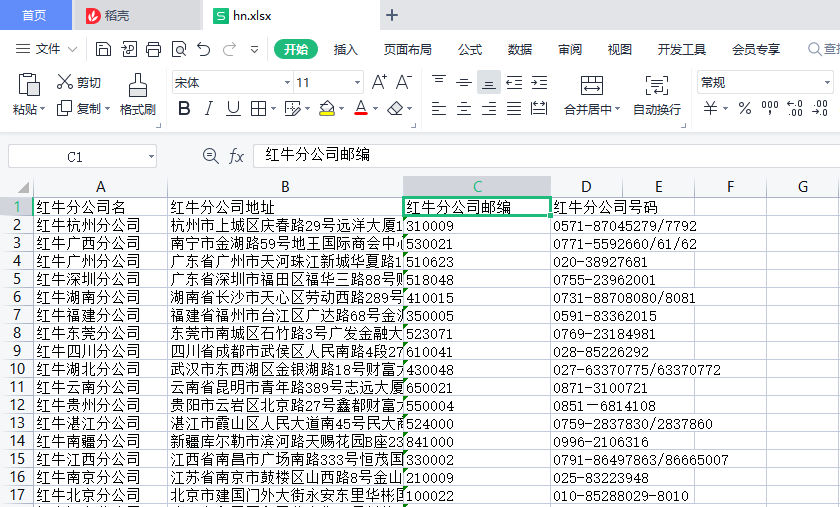Apply percent style format
Image resolution: width=840 pixels, height=507 pixels.
[745, 108]
